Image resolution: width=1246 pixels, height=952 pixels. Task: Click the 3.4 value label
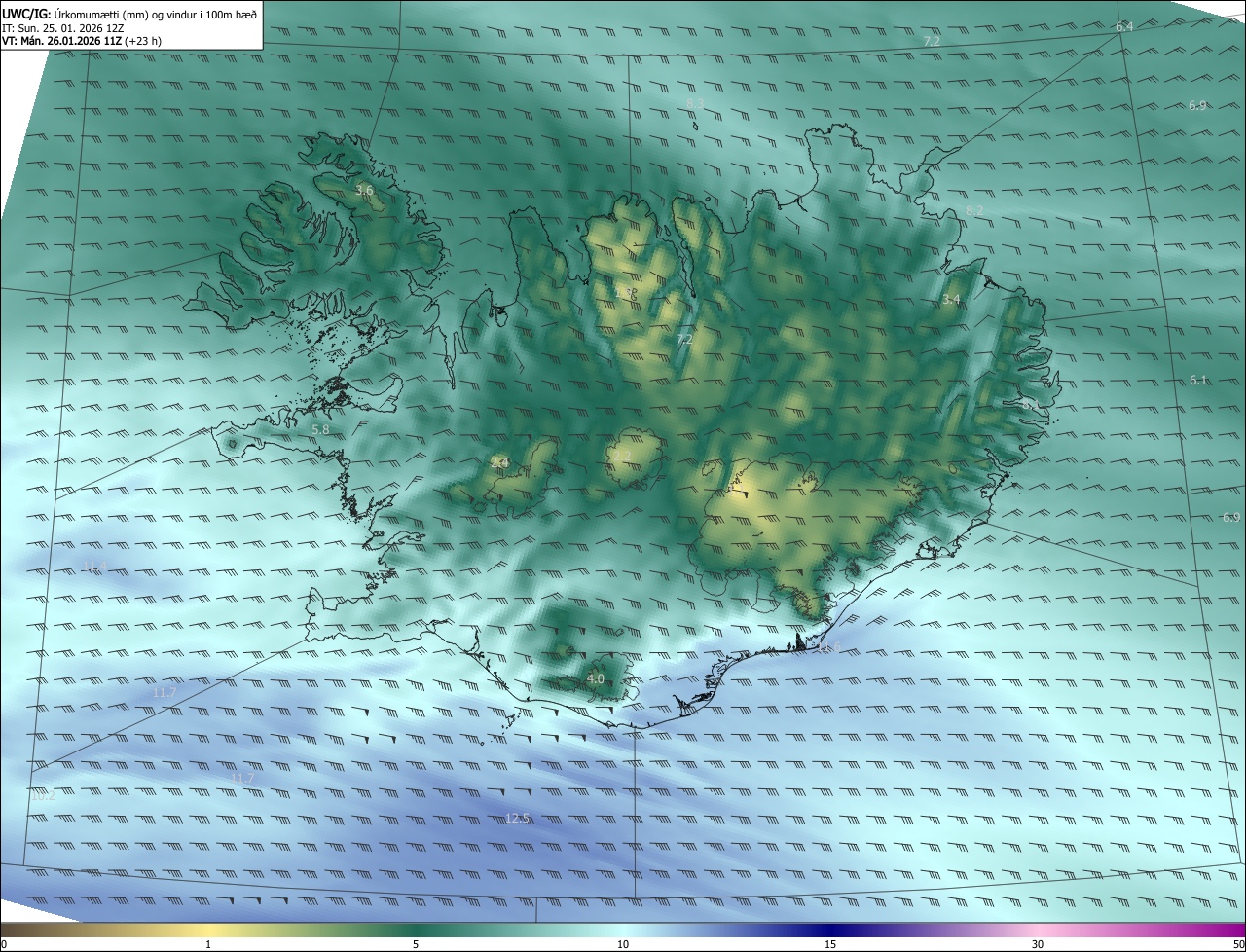[951, 300]
